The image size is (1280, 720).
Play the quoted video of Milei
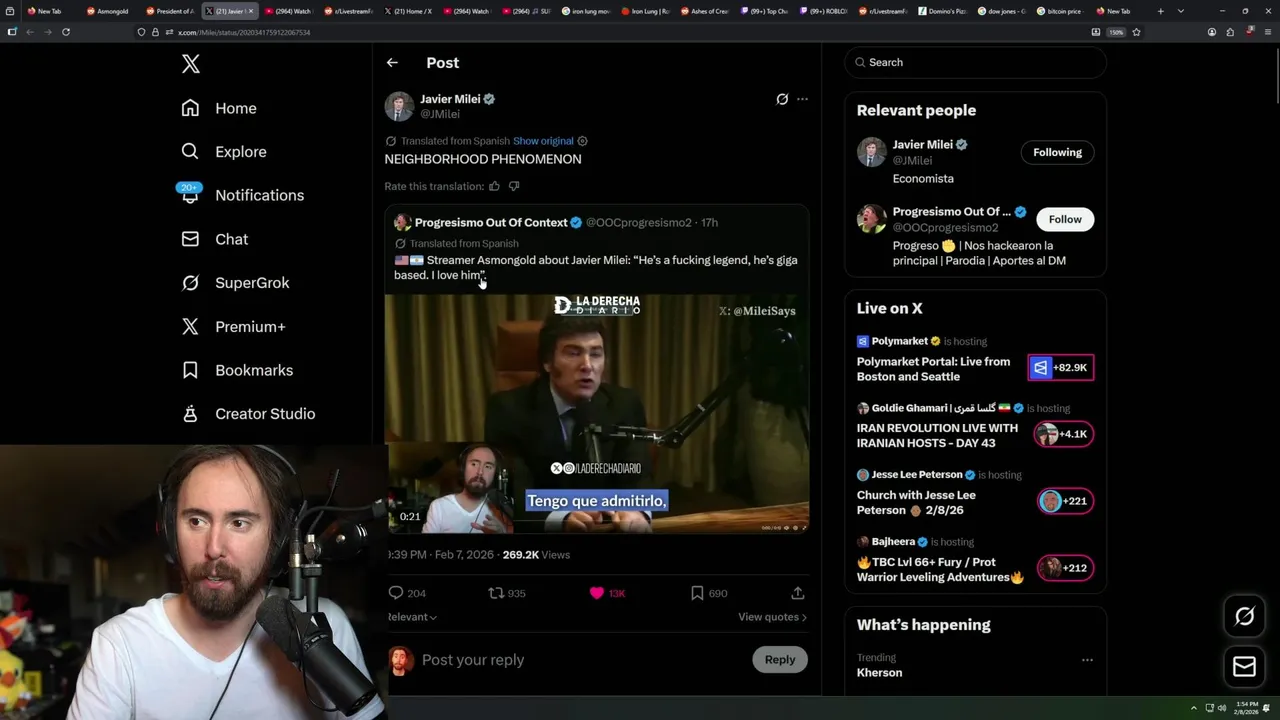point(597,413)
